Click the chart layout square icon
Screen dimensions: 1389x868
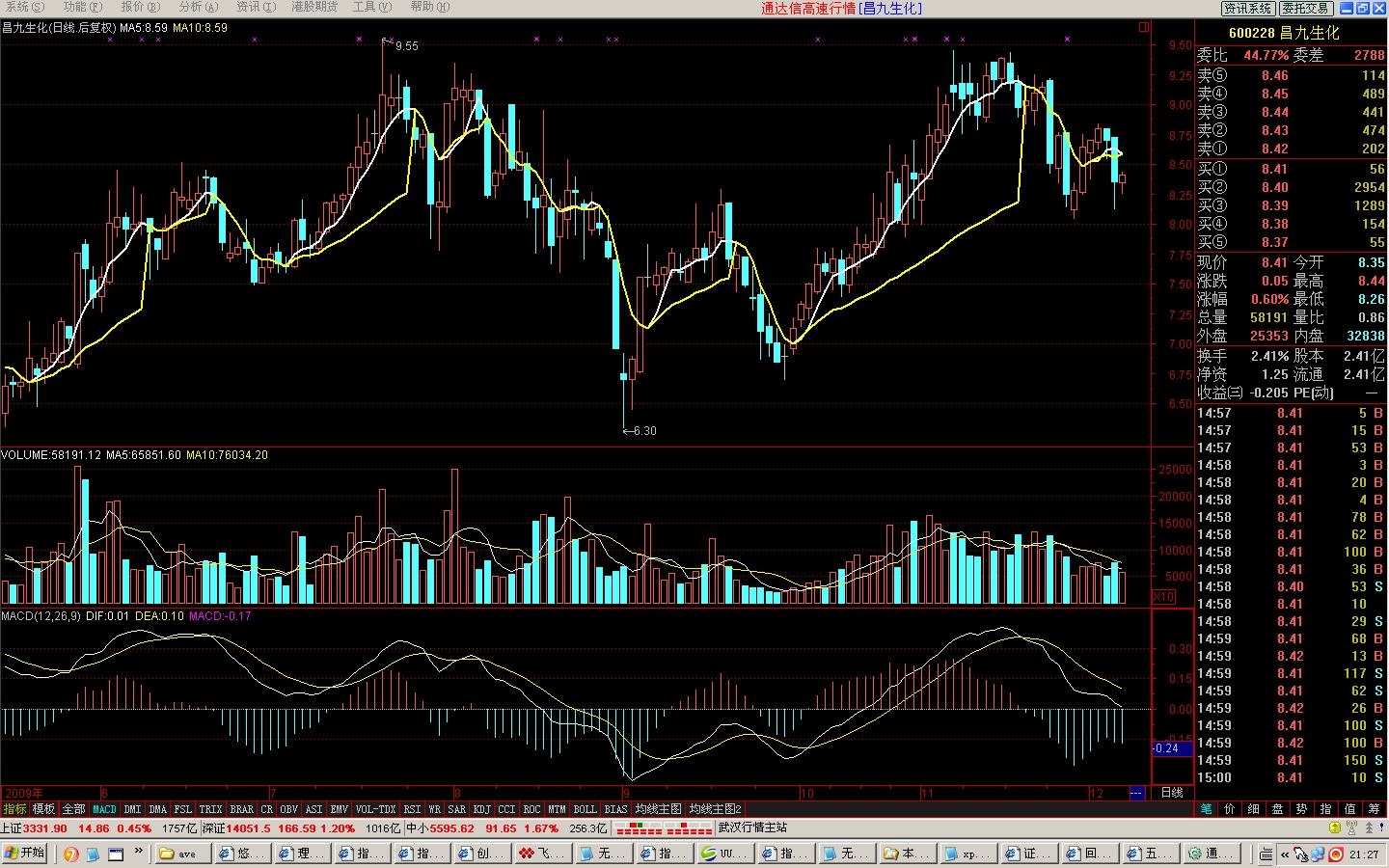[x=1144, y=27]
